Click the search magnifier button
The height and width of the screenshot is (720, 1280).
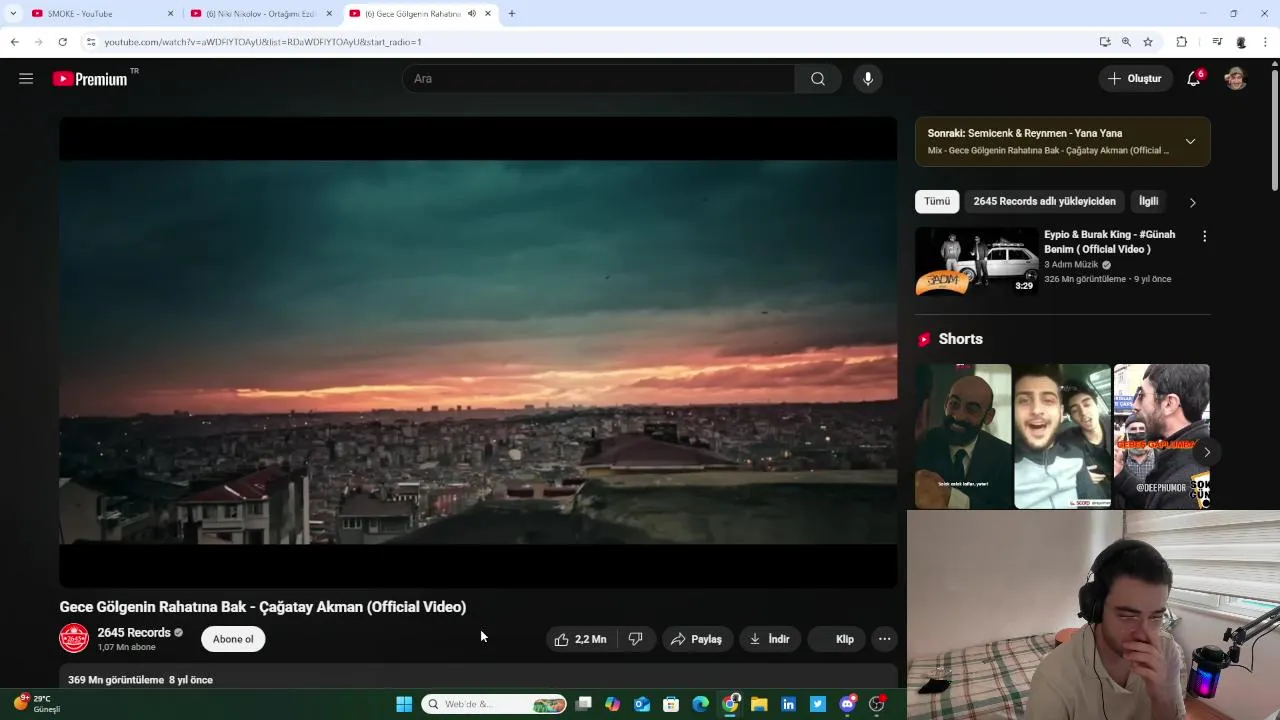pyautogui.click(x=818, y=79)
